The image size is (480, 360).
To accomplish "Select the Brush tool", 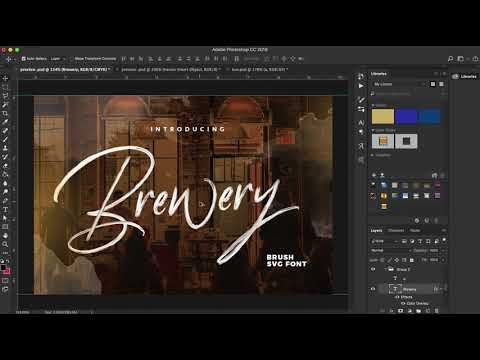I will [5, 139].
